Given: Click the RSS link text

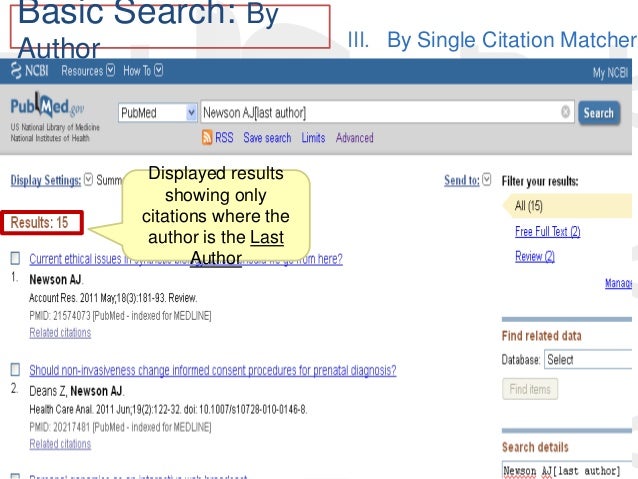Looking at the screenshot, I should point(224,138).
